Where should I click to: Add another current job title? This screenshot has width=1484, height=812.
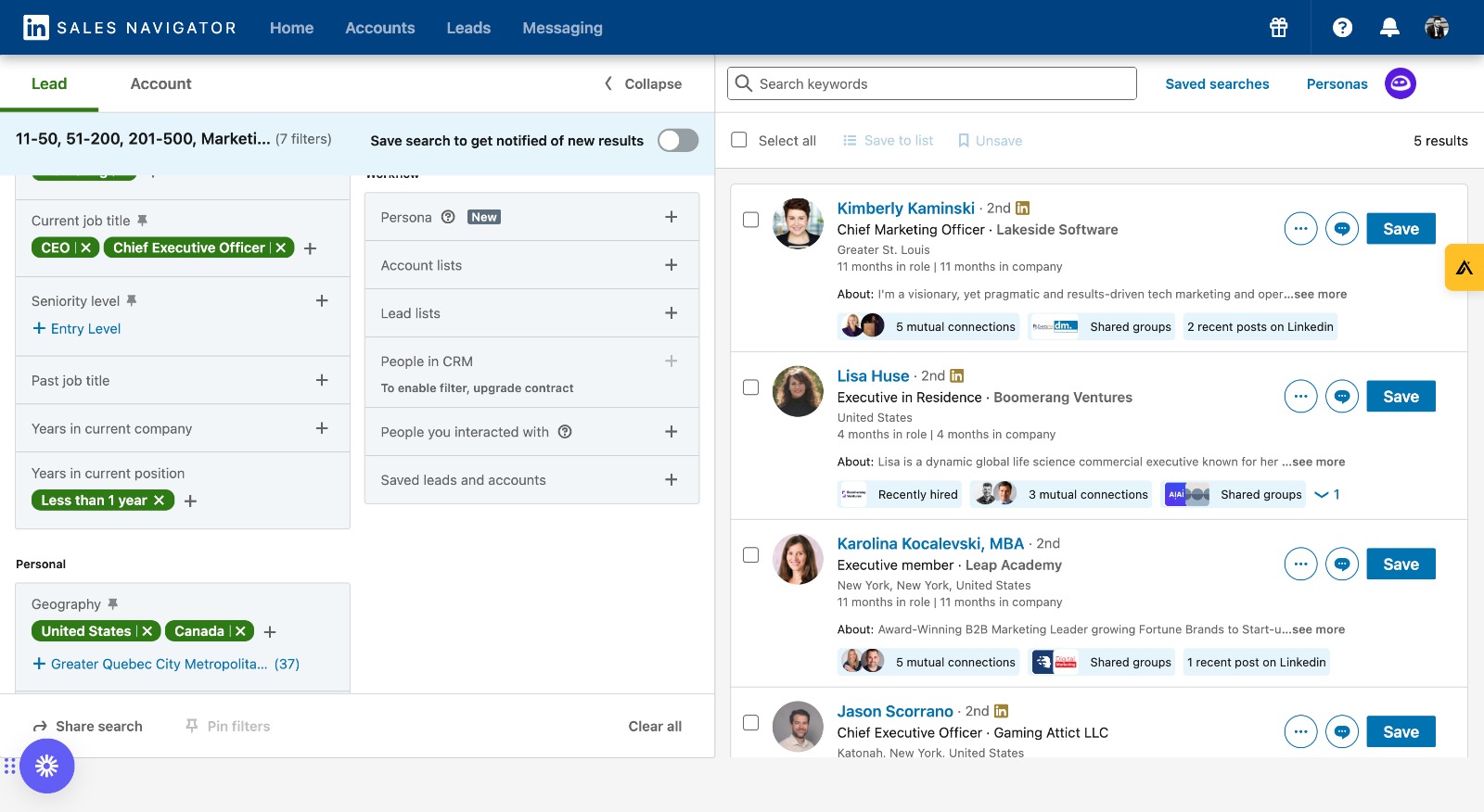click(x=311, y=248)
